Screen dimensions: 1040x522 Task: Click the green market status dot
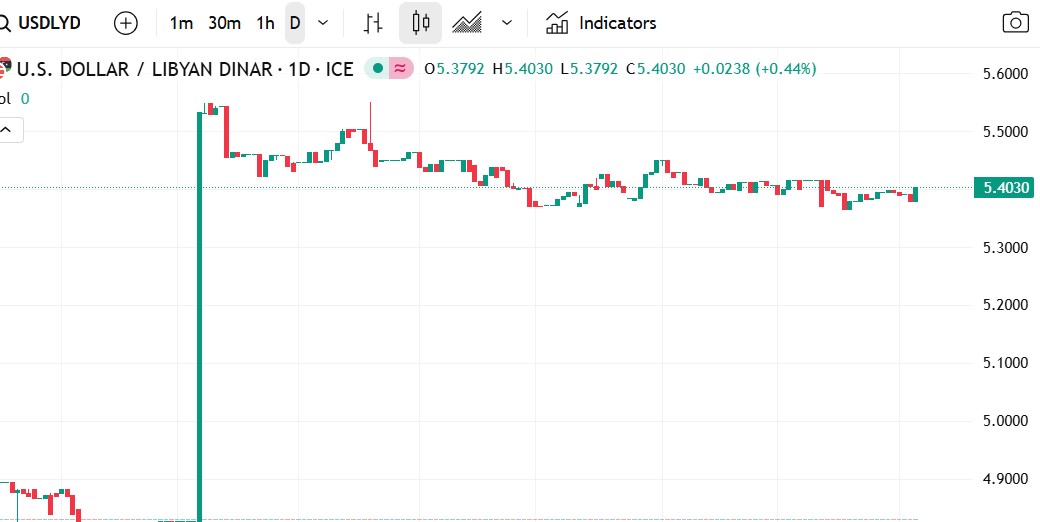[x=377, y=69]
